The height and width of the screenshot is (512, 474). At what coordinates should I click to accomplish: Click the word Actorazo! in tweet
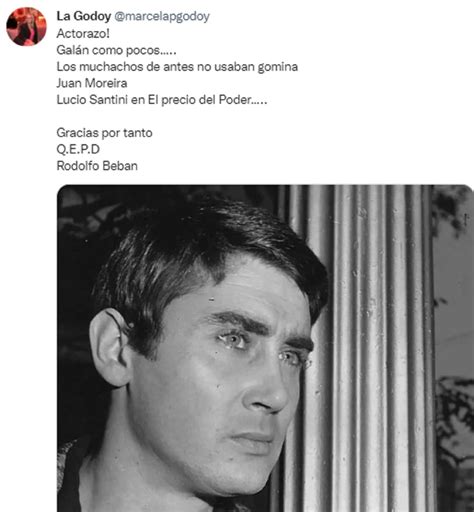coord(83,33)
